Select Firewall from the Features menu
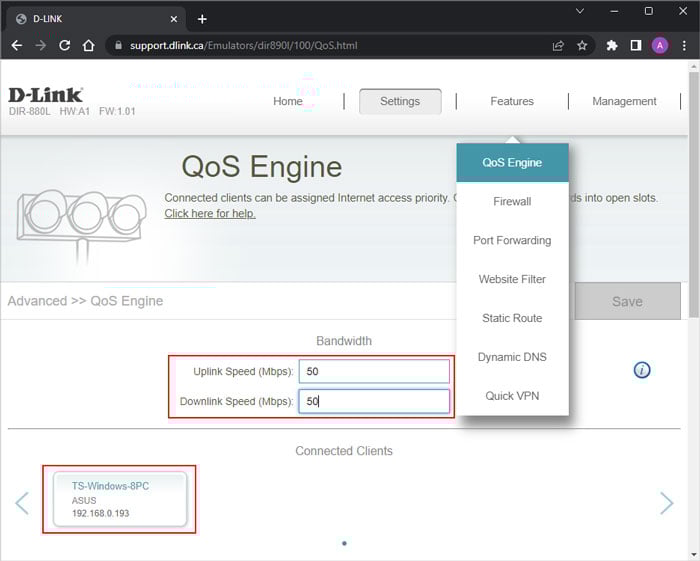The image size is (700, 561). [512, 202]
